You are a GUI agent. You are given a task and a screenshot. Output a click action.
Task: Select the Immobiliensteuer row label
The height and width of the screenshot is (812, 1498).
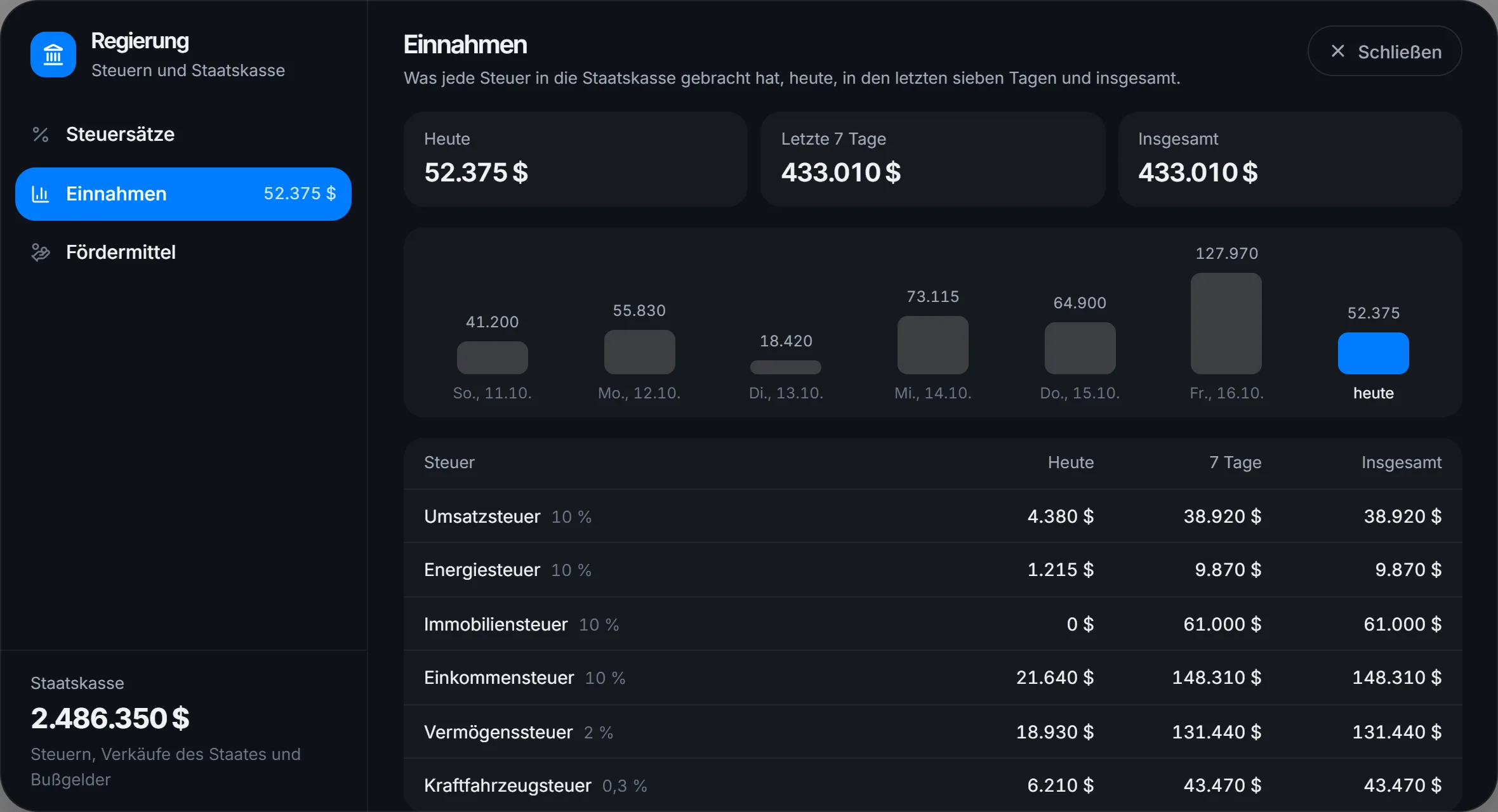(496, 624)
